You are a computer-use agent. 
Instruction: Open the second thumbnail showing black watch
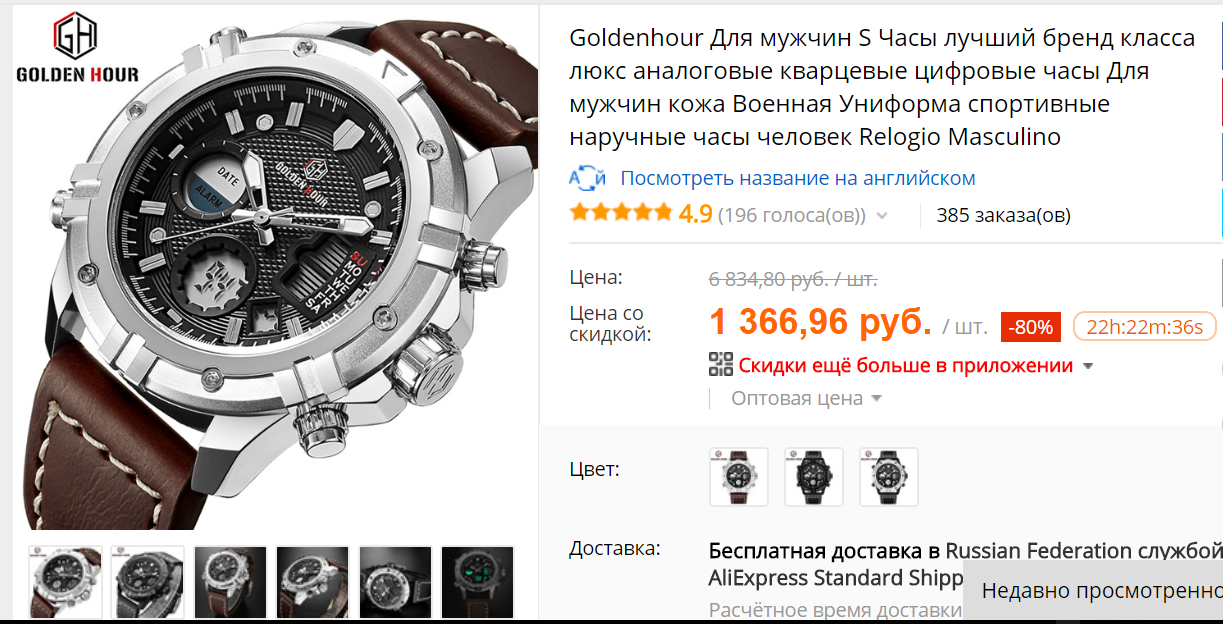[x=147, y=582]
